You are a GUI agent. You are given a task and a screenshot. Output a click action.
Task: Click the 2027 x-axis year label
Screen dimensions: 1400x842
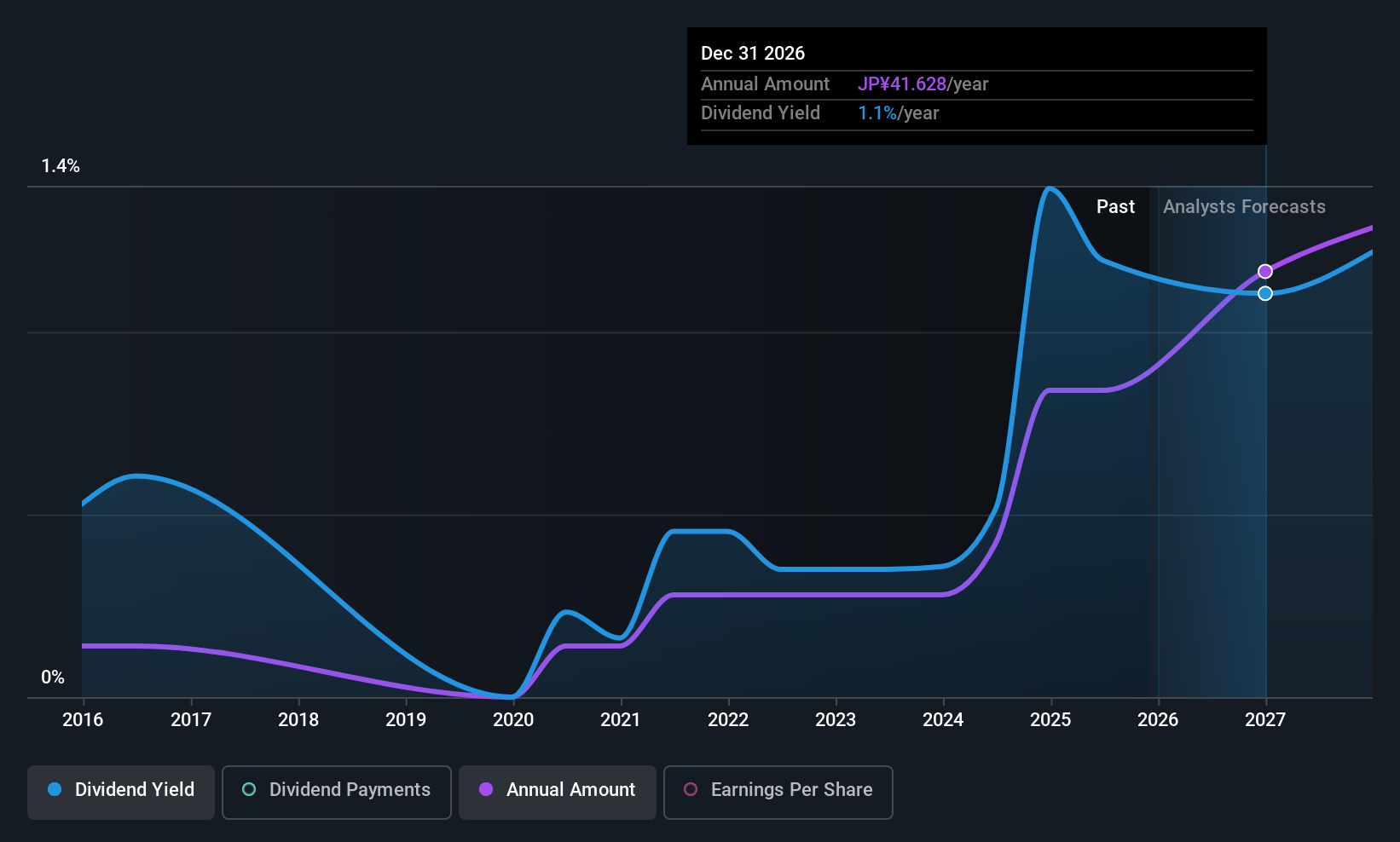pyautogui.click(x=1265, y=719)
